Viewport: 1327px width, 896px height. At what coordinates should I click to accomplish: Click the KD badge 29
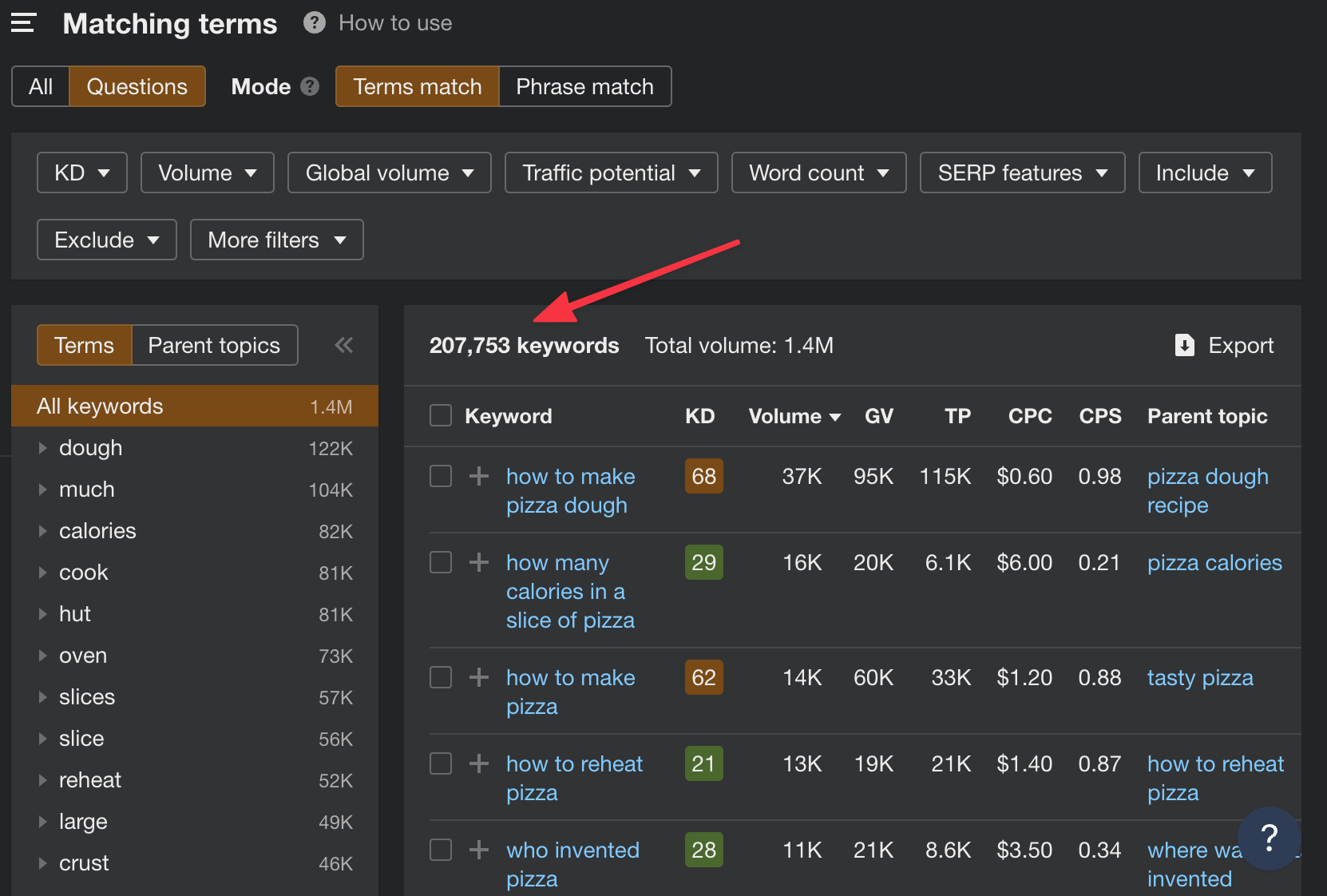coord(704,562)
